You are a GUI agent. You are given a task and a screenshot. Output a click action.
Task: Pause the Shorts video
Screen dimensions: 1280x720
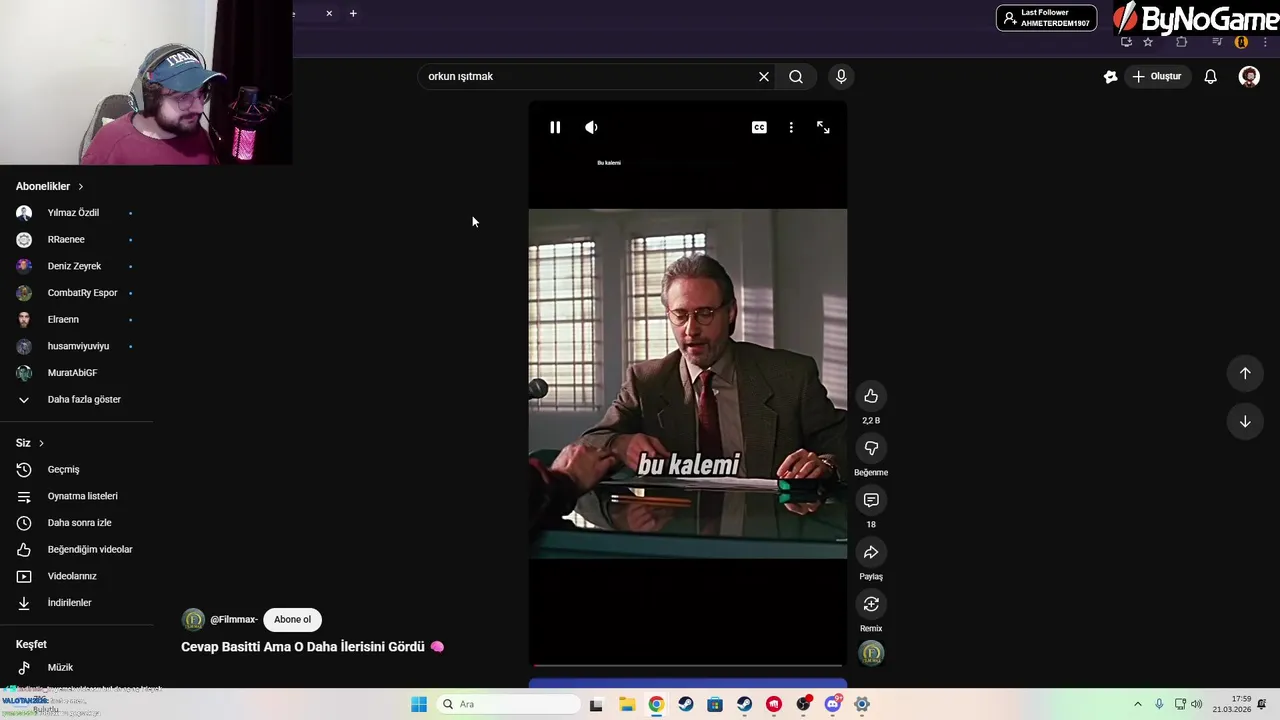point(555,127)
